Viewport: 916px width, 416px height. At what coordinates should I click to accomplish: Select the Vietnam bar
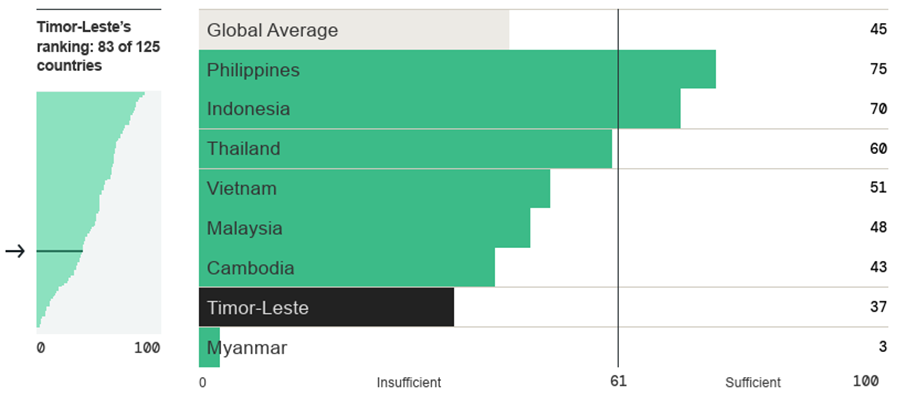pyautogui.click(x=374, y=188)
